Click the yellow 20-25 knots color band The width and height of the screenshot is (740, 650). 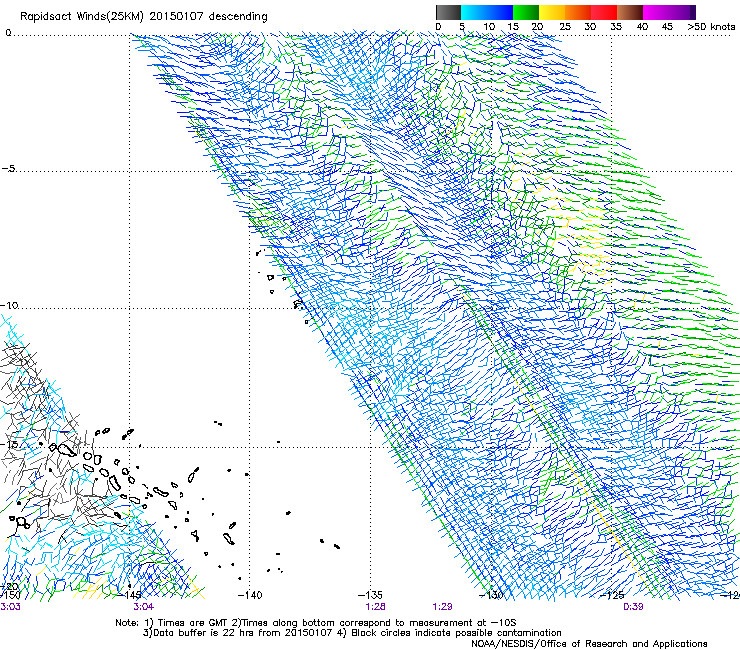coord(552,12)
